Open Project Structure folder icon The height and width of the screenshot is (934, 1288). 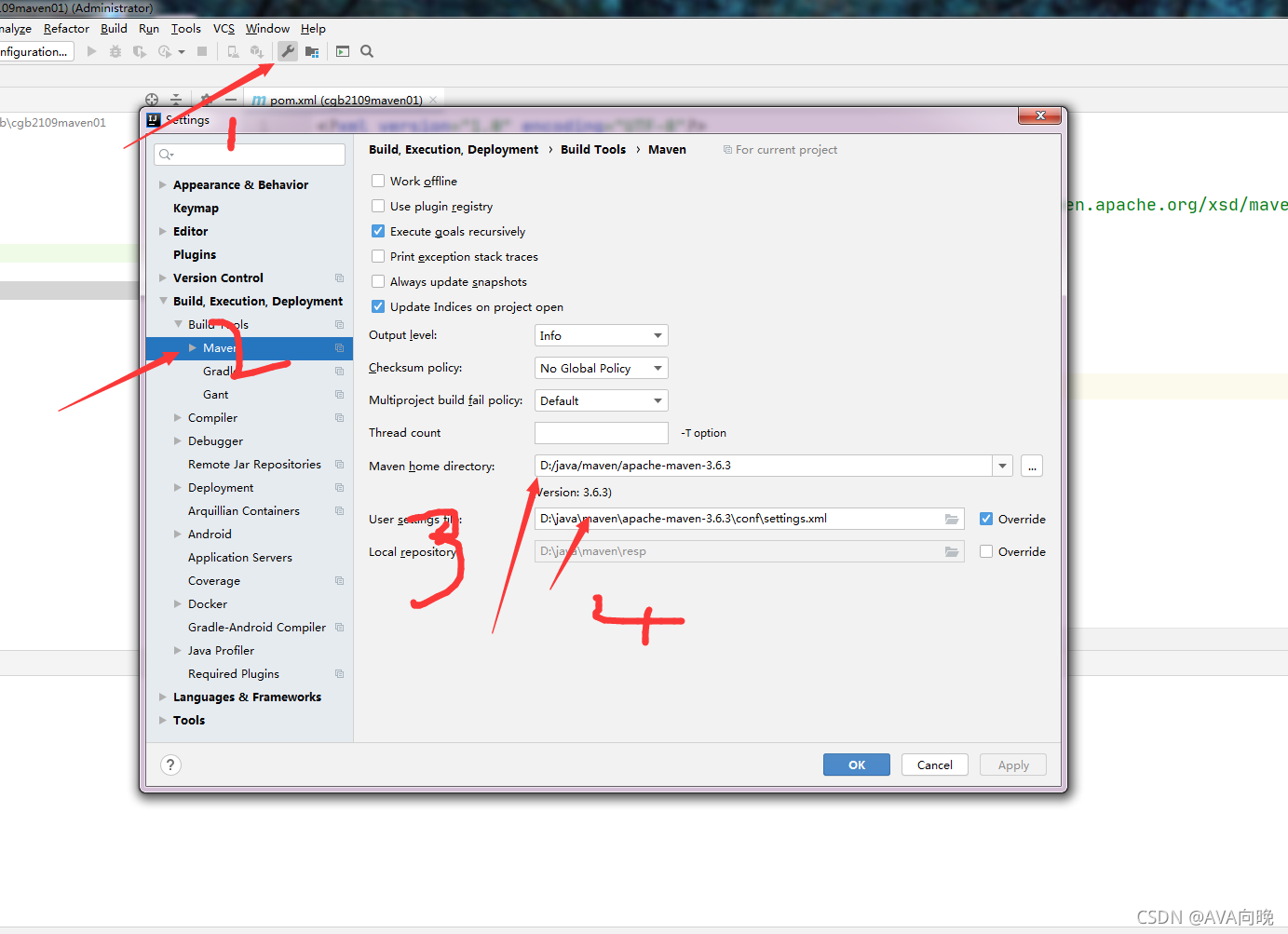[312, 51]
